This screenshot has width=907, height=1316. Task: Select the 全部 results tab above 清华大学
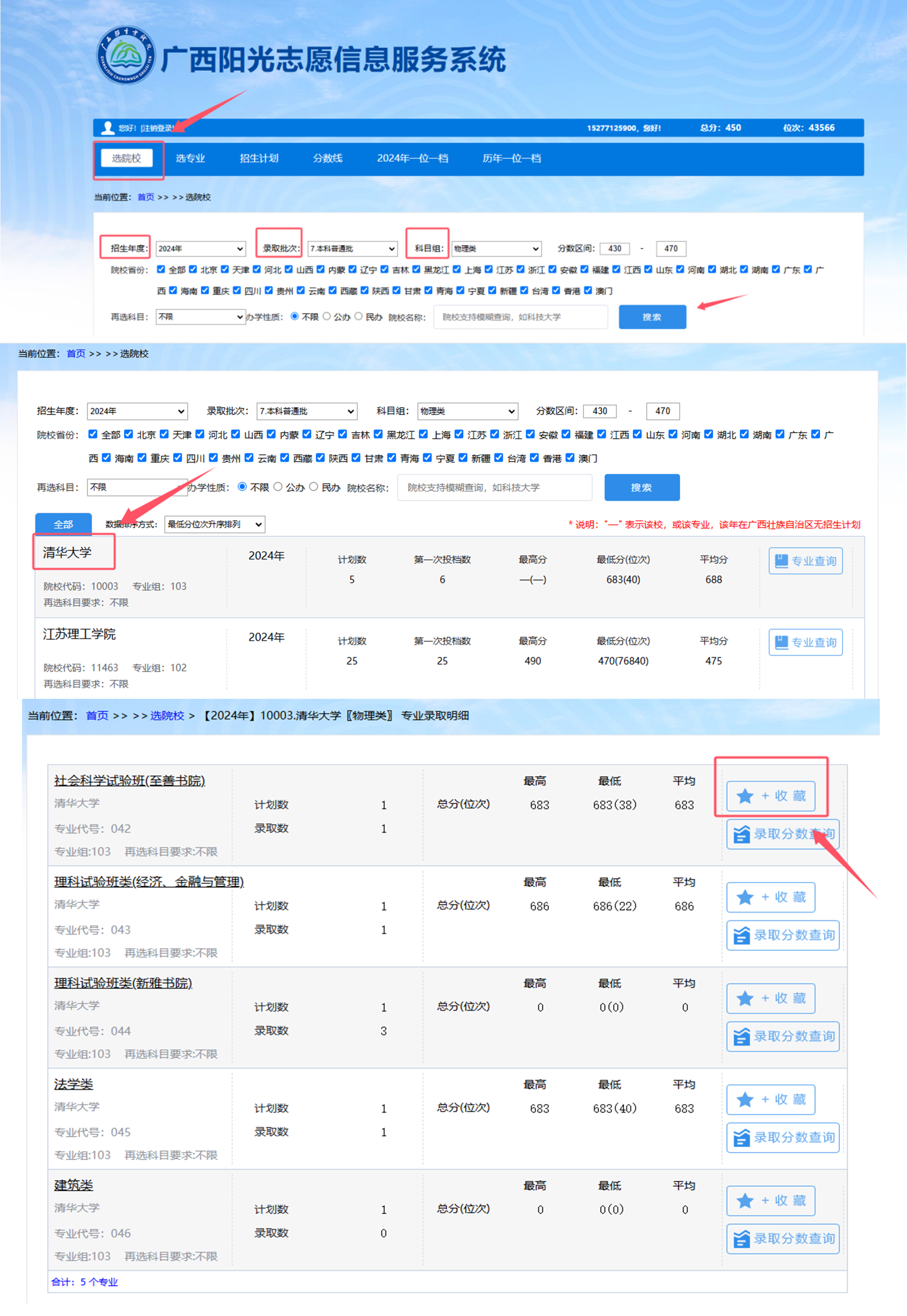pos(63,524)
